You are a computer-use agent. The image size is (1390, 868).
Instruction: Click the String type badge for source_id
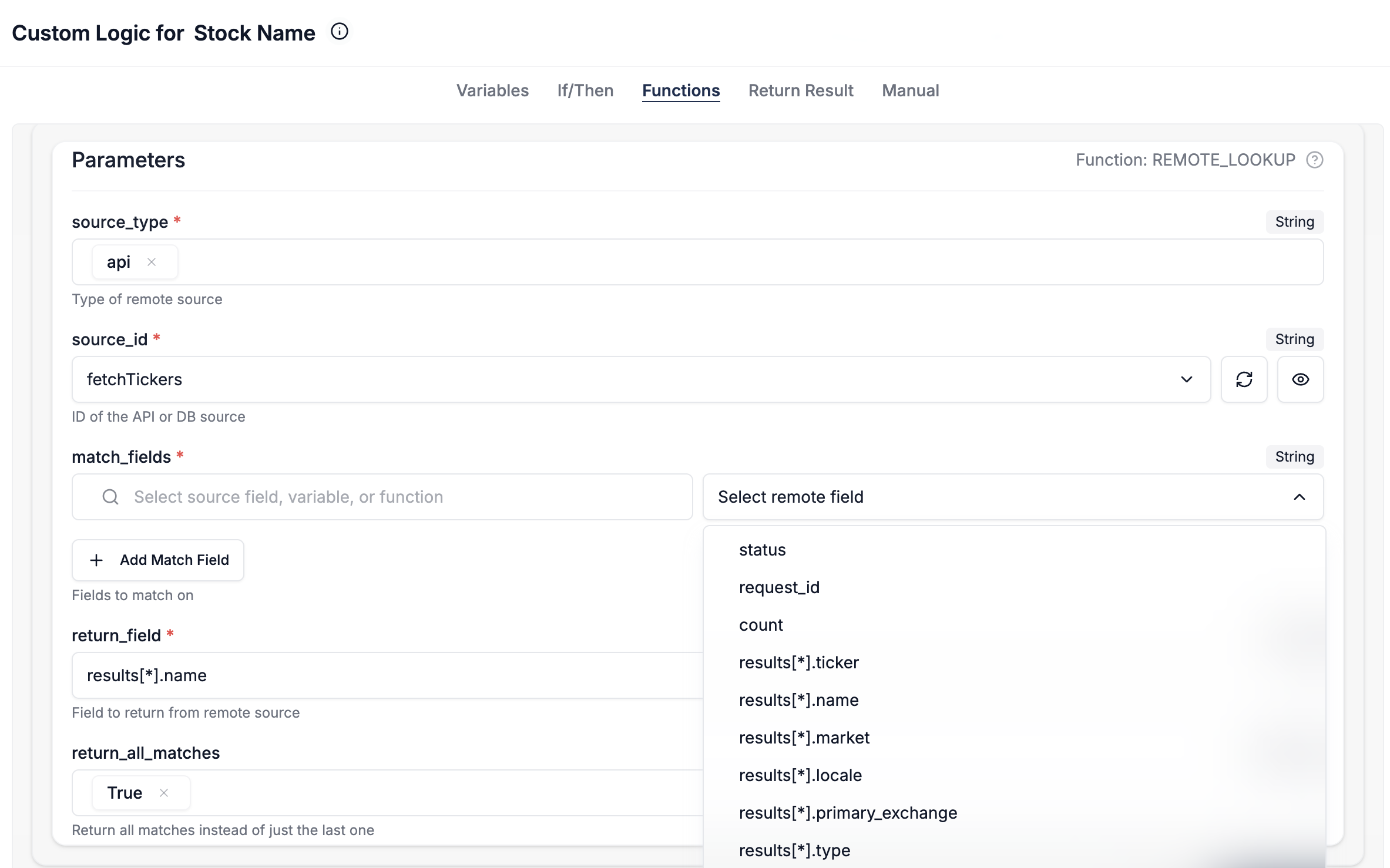coord(1294,339)
